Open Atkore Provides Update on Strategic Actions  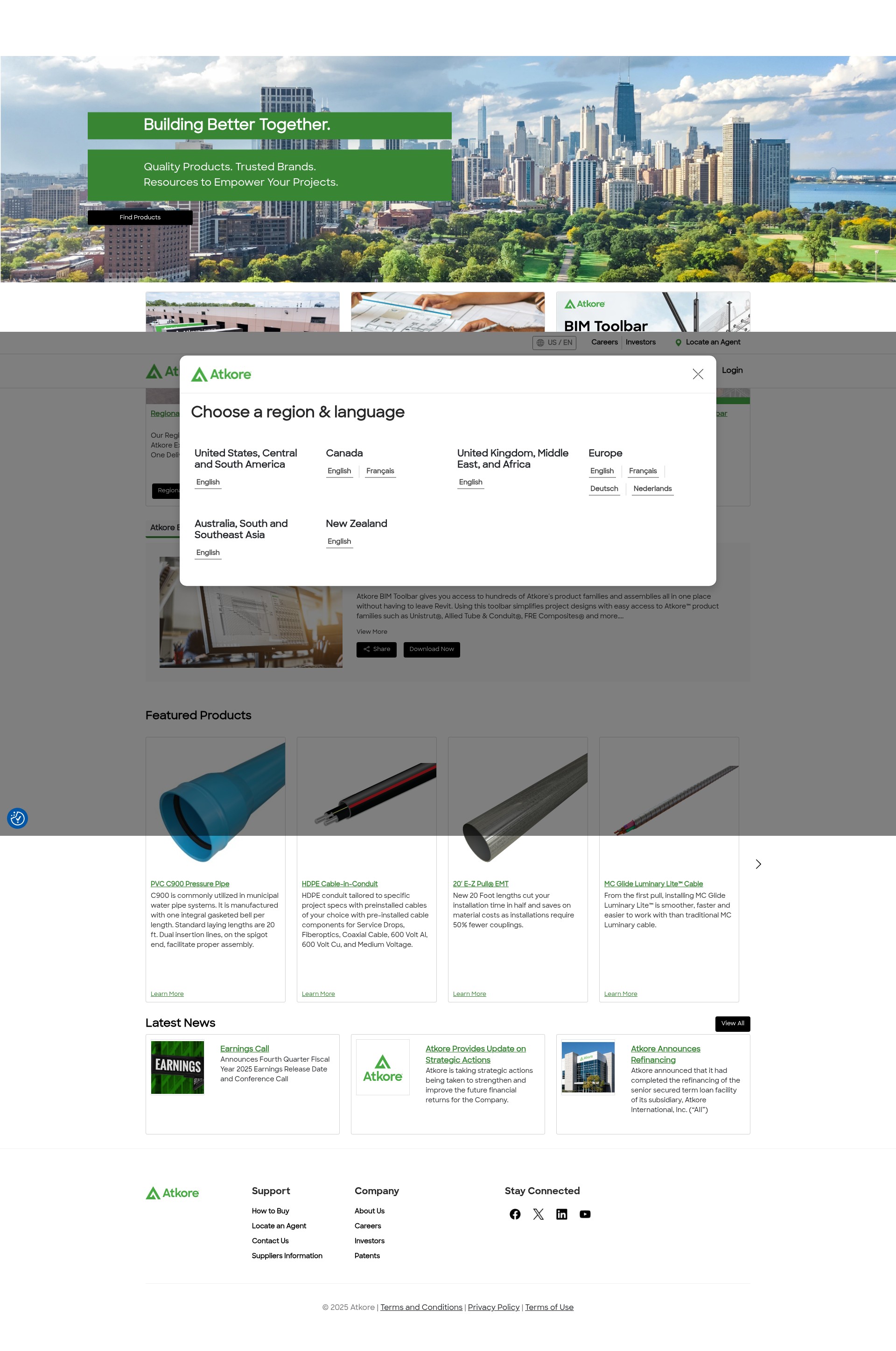click(x=476, y=1055)
